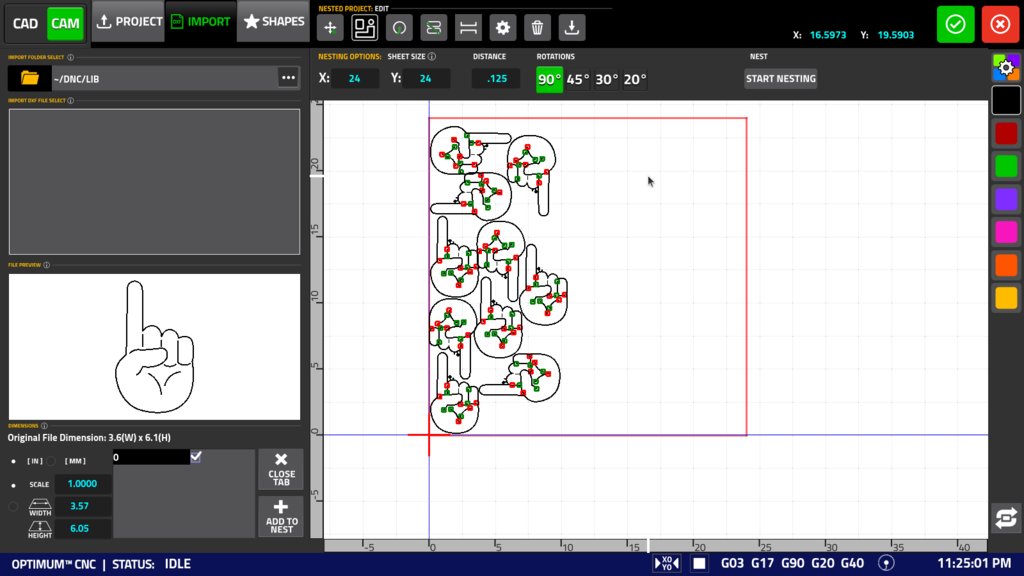Image resolution: width=1024 pixels, height=576 pixels.
Task: Click ADD TO NEST button
Action: pos(281,517)
